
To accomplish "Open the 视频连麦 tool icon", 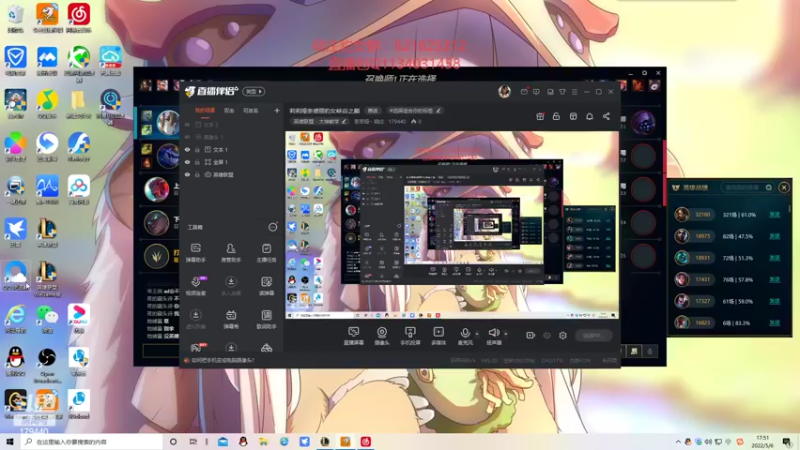I will pos(195,286).
